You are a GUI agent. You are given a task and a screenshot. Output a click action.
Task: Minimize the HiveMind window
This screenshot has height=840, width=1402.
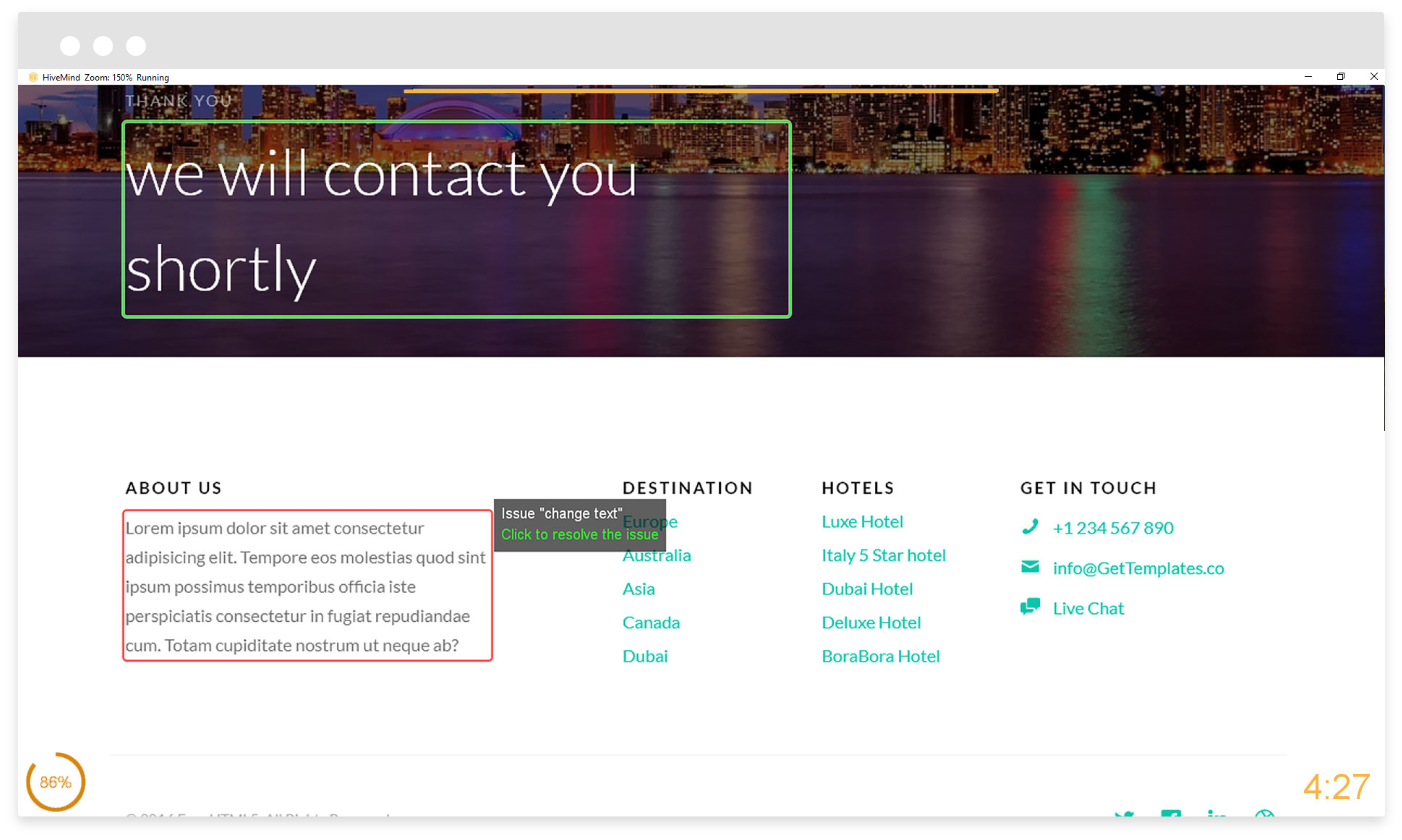click(1307, 77)
